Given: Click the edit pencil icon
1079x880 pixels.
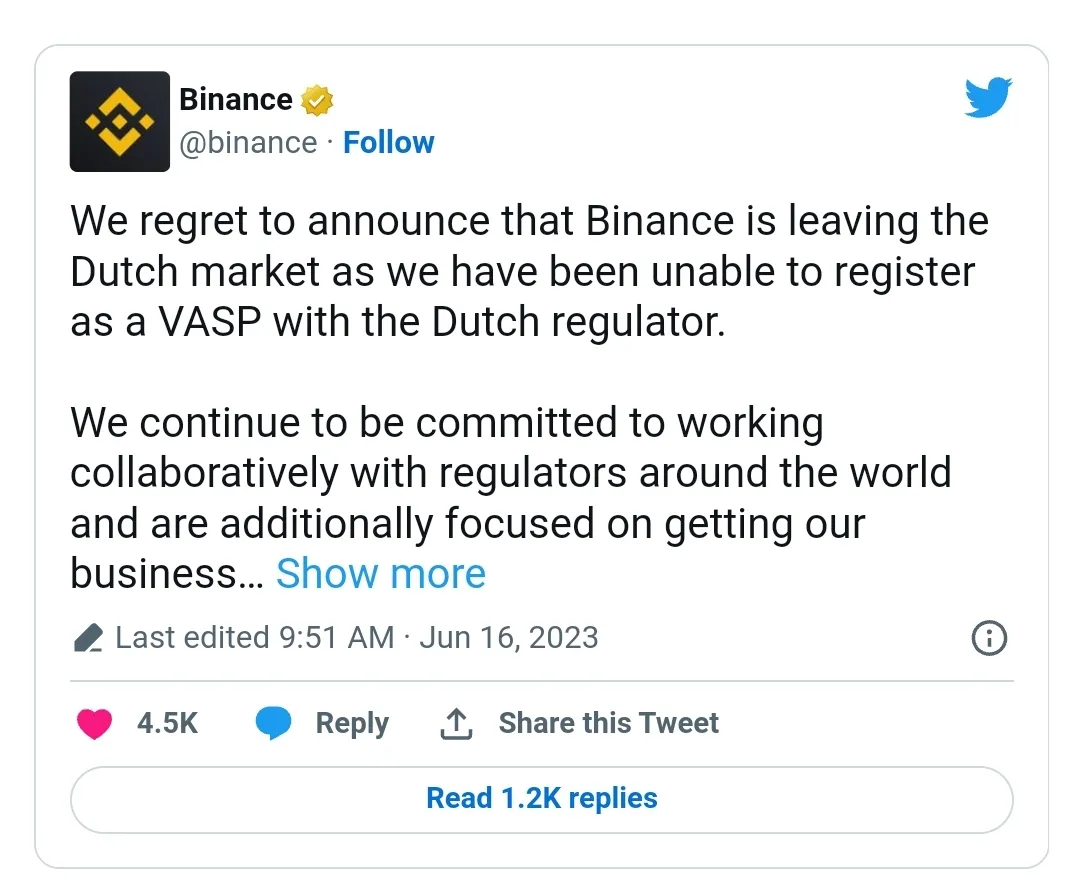Looking at the screenshot, I should click(x=88, y=638).
